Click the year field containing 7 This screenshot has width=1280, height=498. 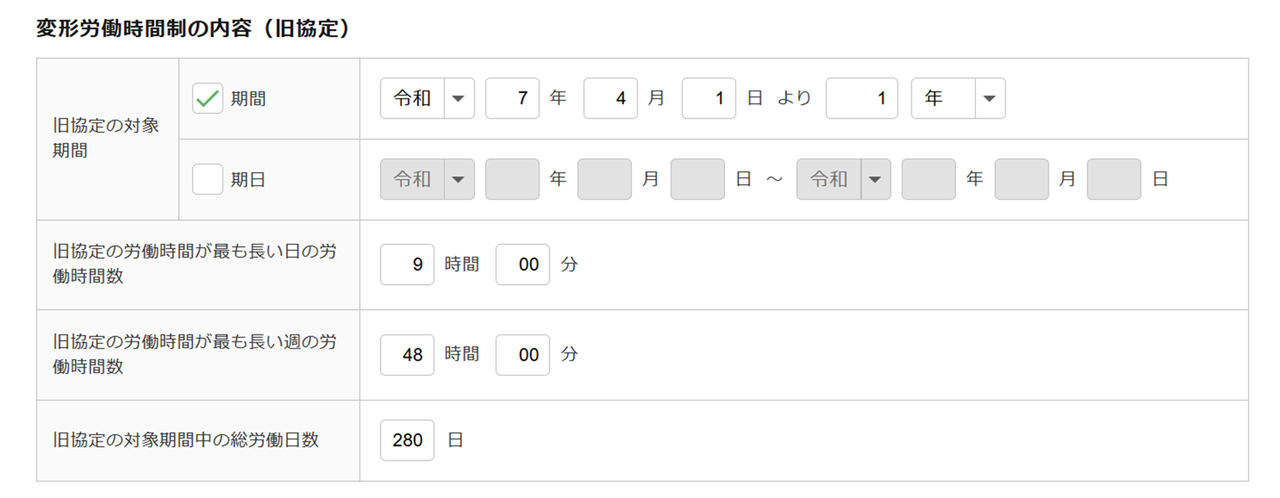[x=512, y=99]
